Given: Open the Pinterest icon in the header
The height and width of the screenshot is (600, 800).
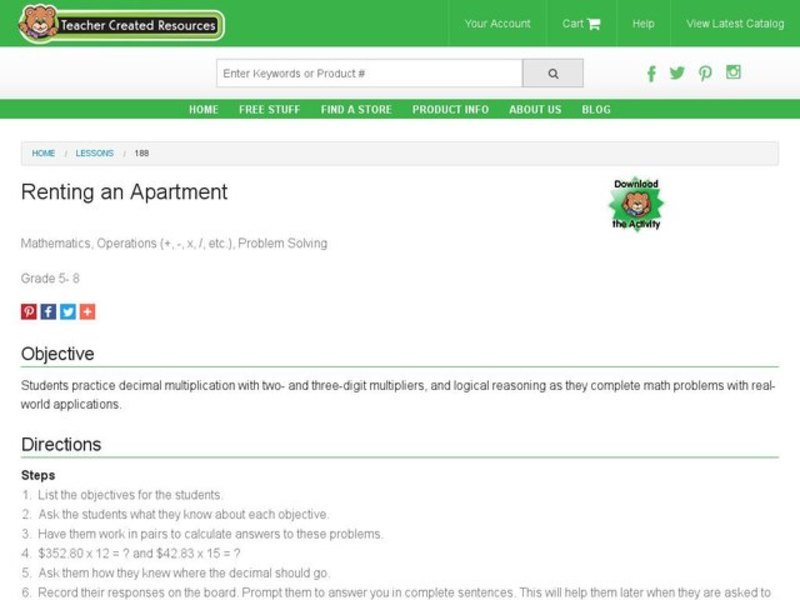Looking at the screenshot, I should (706, 73).
